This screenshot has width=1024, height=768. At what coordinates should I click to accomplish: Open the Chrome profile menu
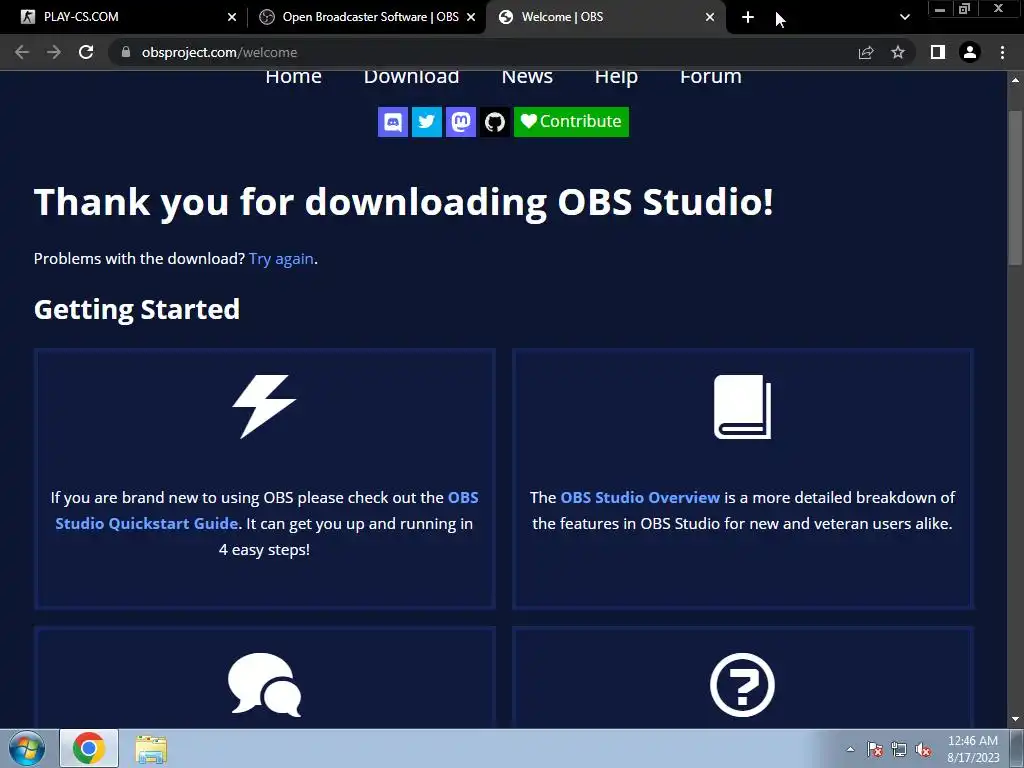pyautogui.click(x=970, y=52)
